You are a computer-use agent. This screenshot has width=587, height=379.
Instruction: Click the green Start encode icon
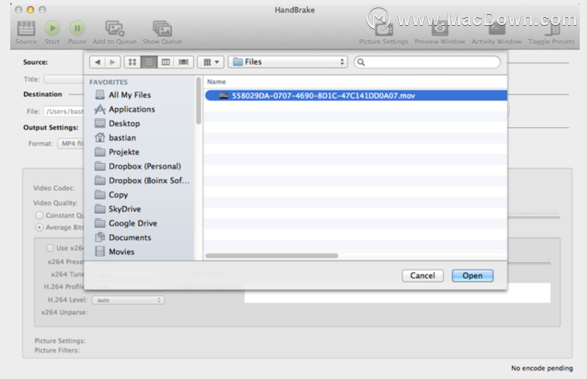(52, 28)
